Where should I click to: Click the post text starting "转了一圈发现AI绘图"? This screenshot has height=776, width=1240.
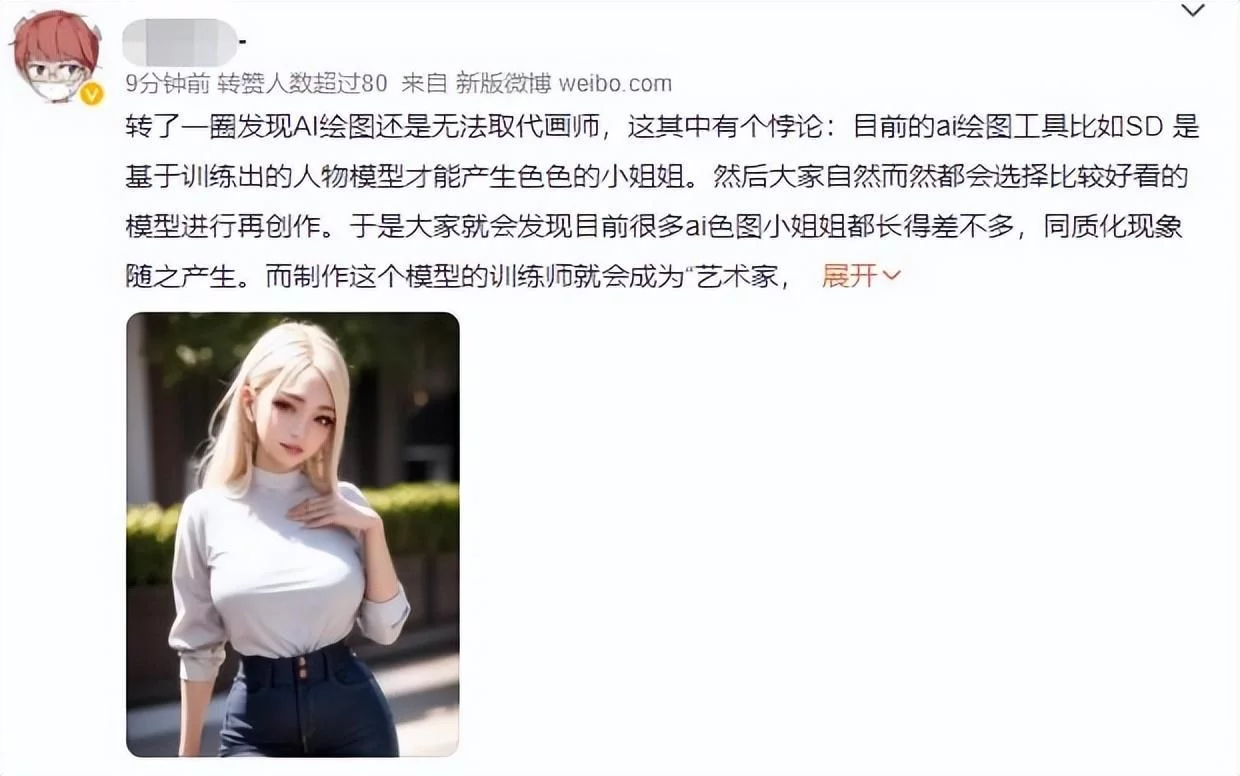[662, 202]
